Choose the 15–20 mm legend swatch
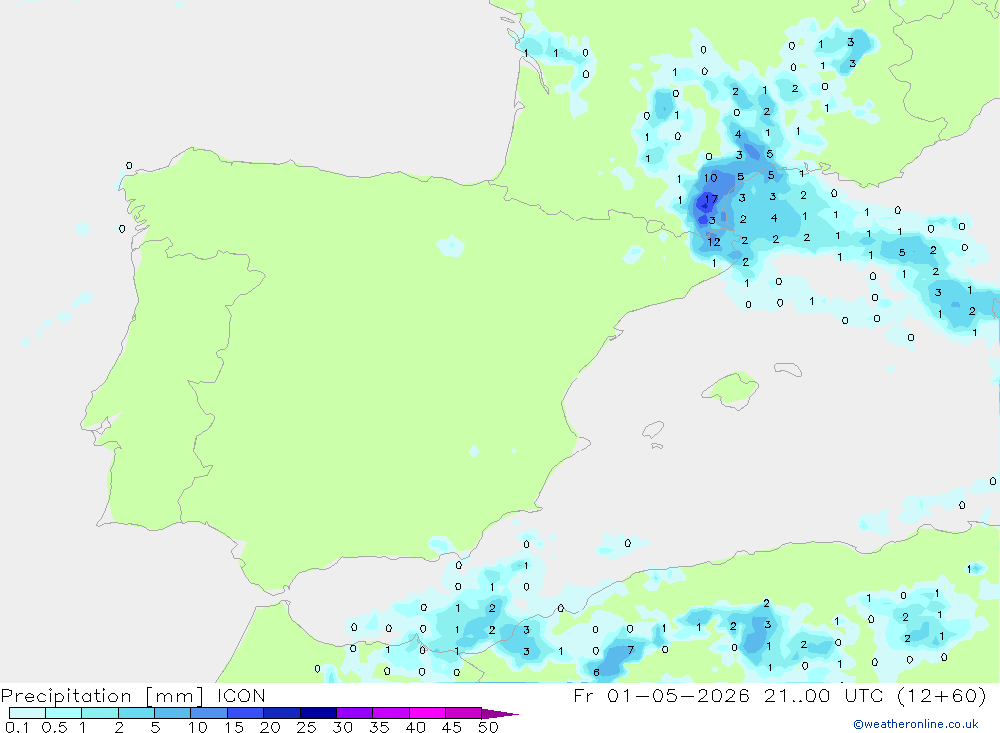The width and height of the screenshot is (1000, 733). 245,713
